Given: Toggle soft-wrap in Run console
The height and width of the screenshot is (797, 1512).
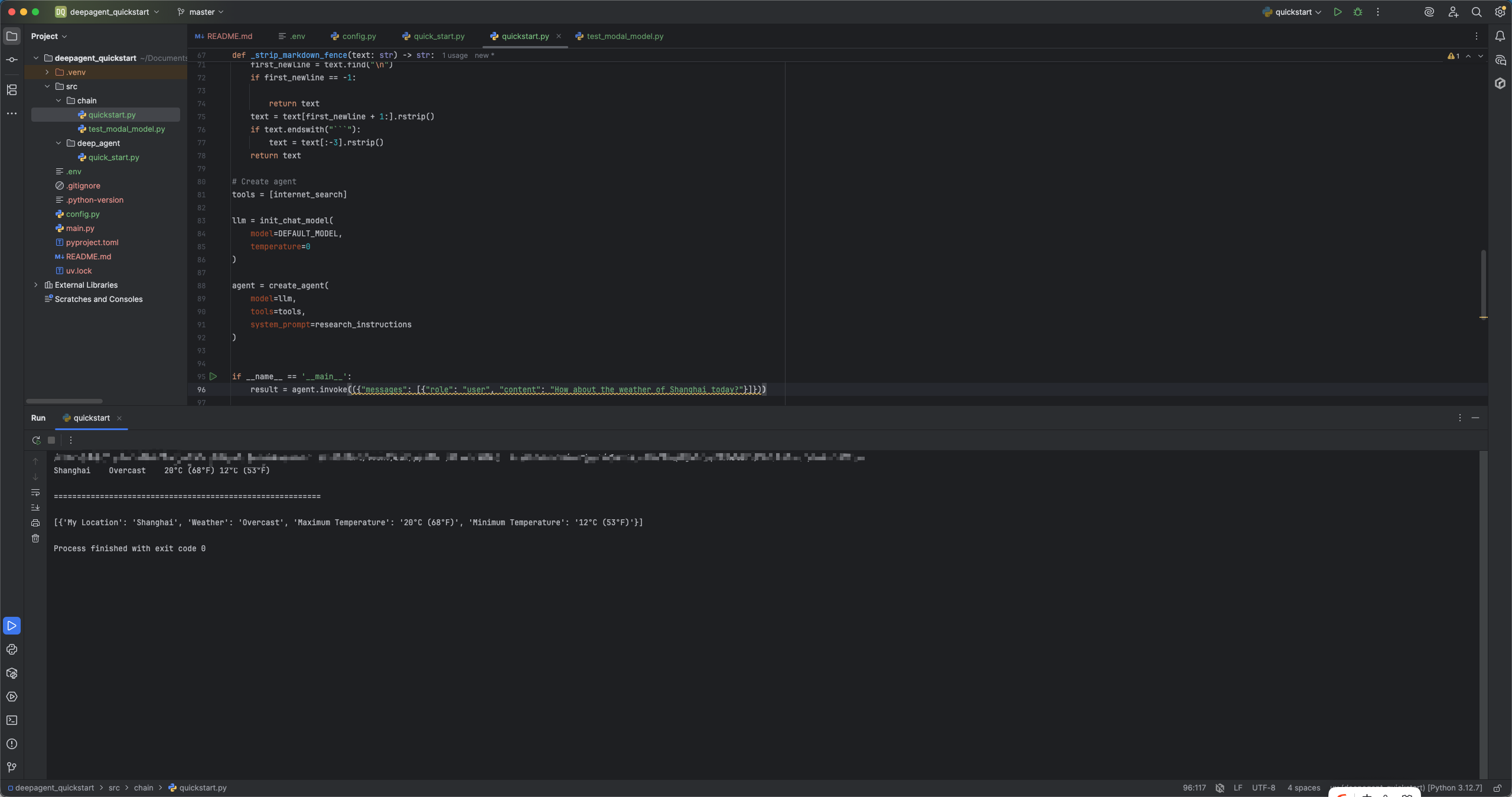Looking at the screenshot, I should (35, 492).
